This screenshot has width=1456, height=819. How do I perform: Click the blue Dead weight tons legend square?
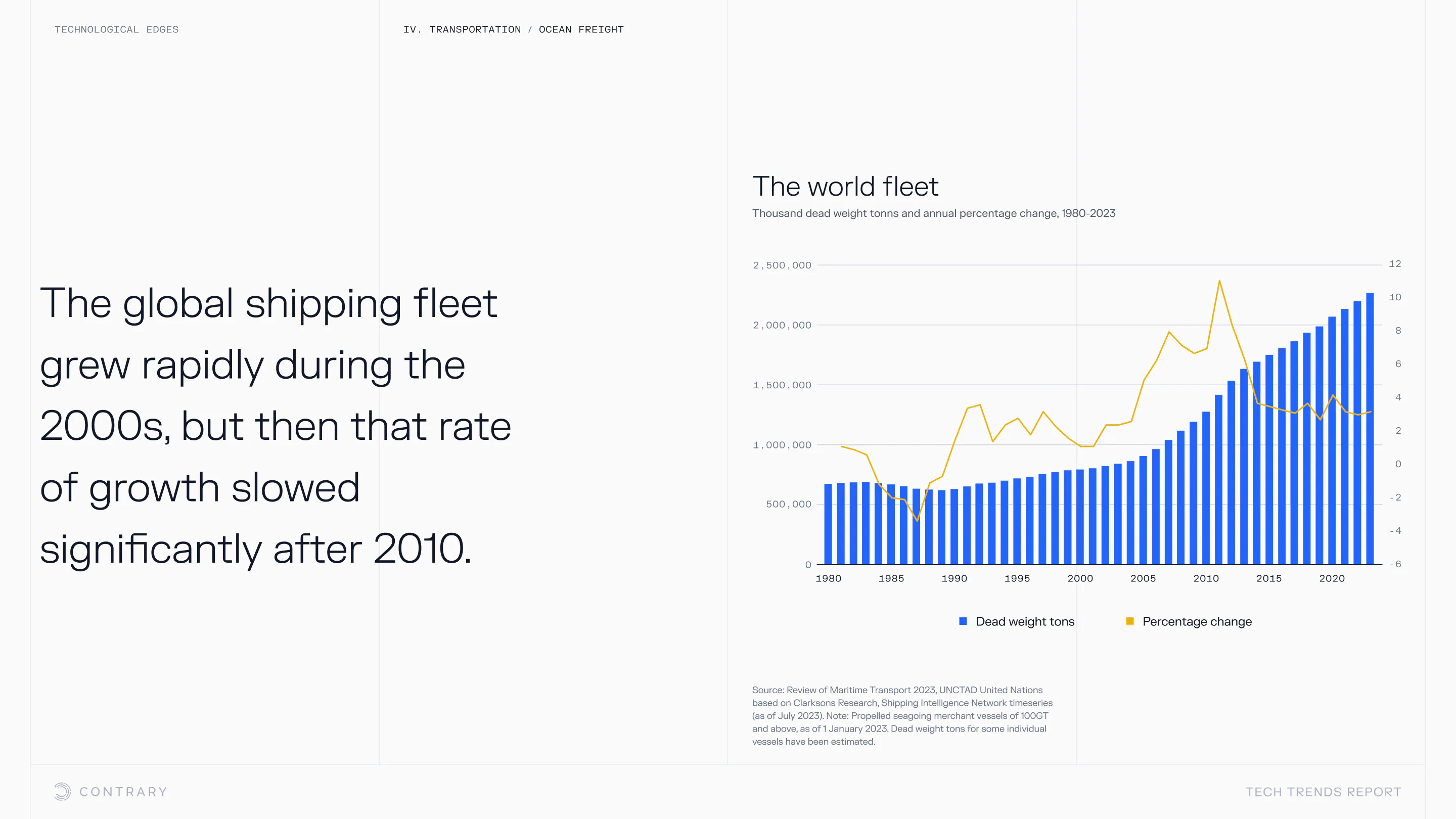tap(963, 621)
